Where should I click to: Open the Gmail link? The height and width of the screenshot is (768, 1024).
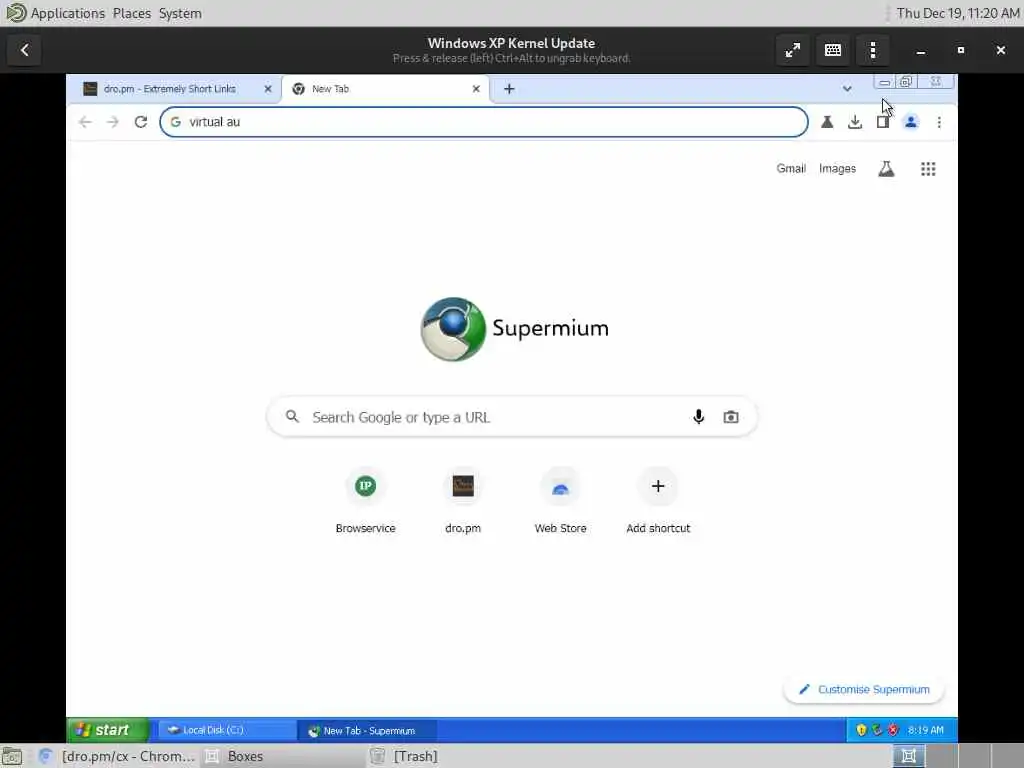coord(791,168)
